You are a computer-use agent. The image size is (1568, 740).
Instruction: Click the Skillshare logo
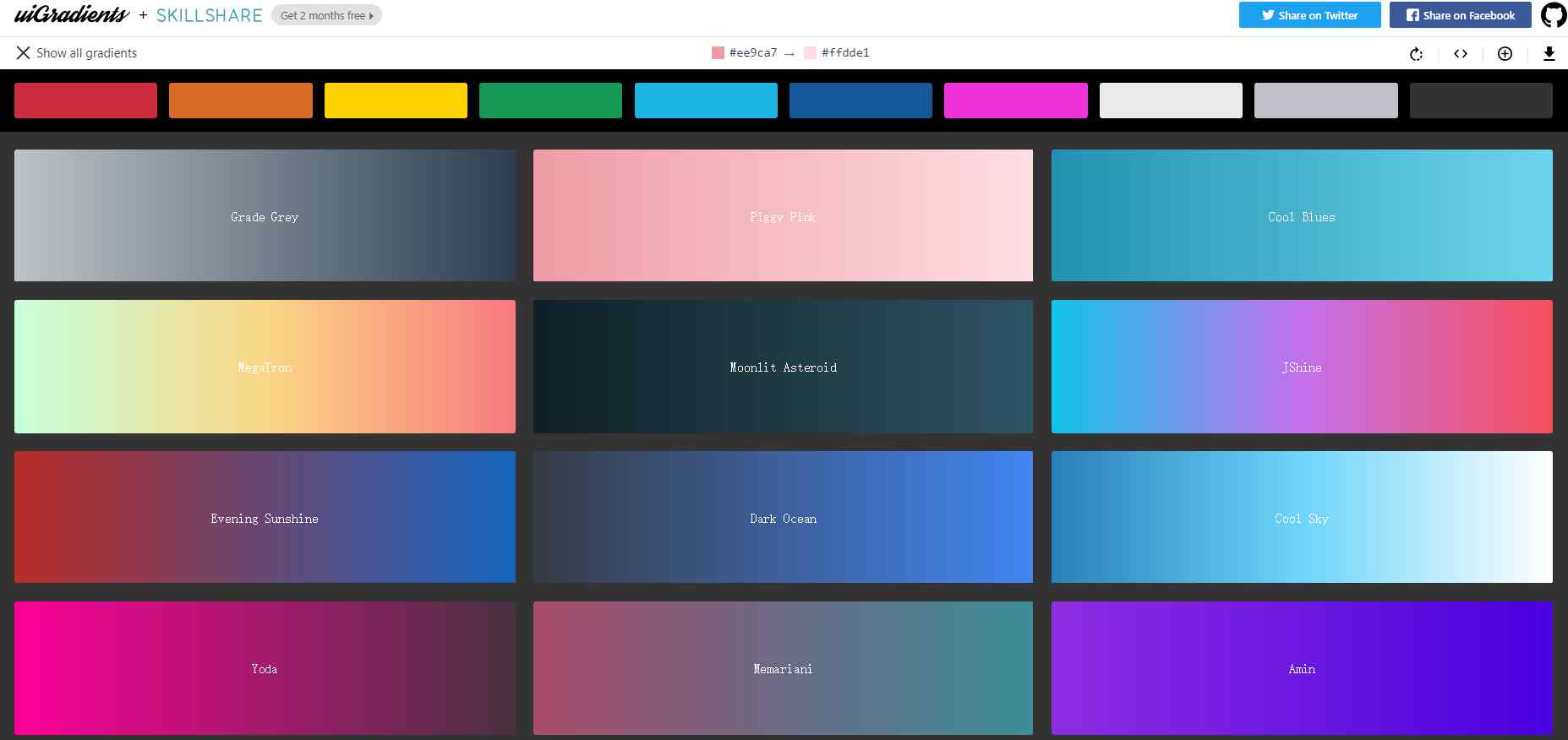point(209,15)
